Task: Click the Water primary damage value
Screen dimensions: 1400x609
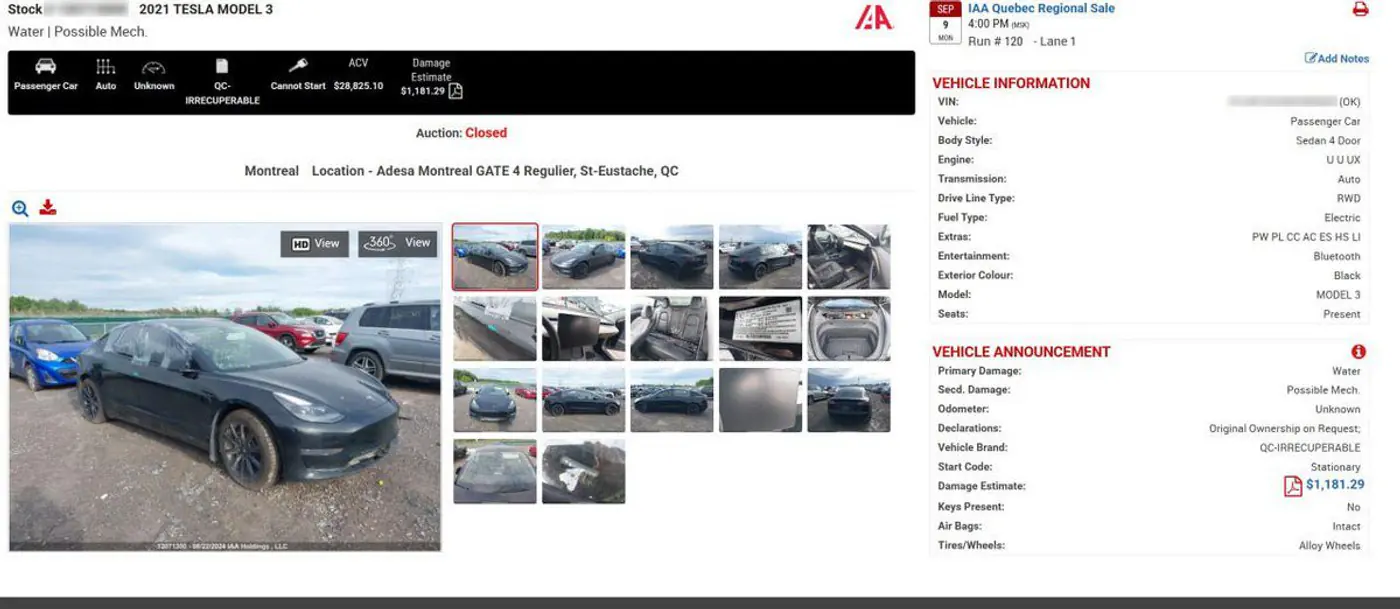Action: [1346, 371]
